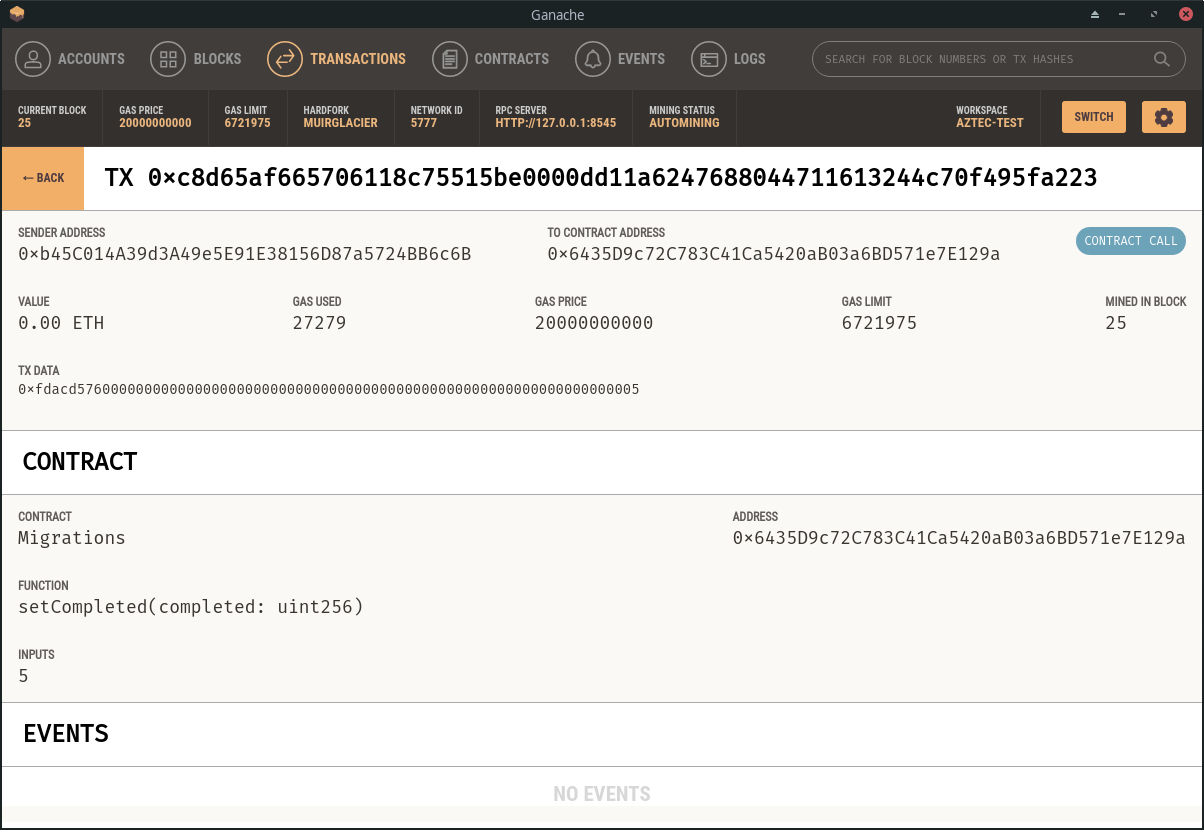Click the 0.00 ETH value
Screen dimensions: 1204x830
click(61, 323)
